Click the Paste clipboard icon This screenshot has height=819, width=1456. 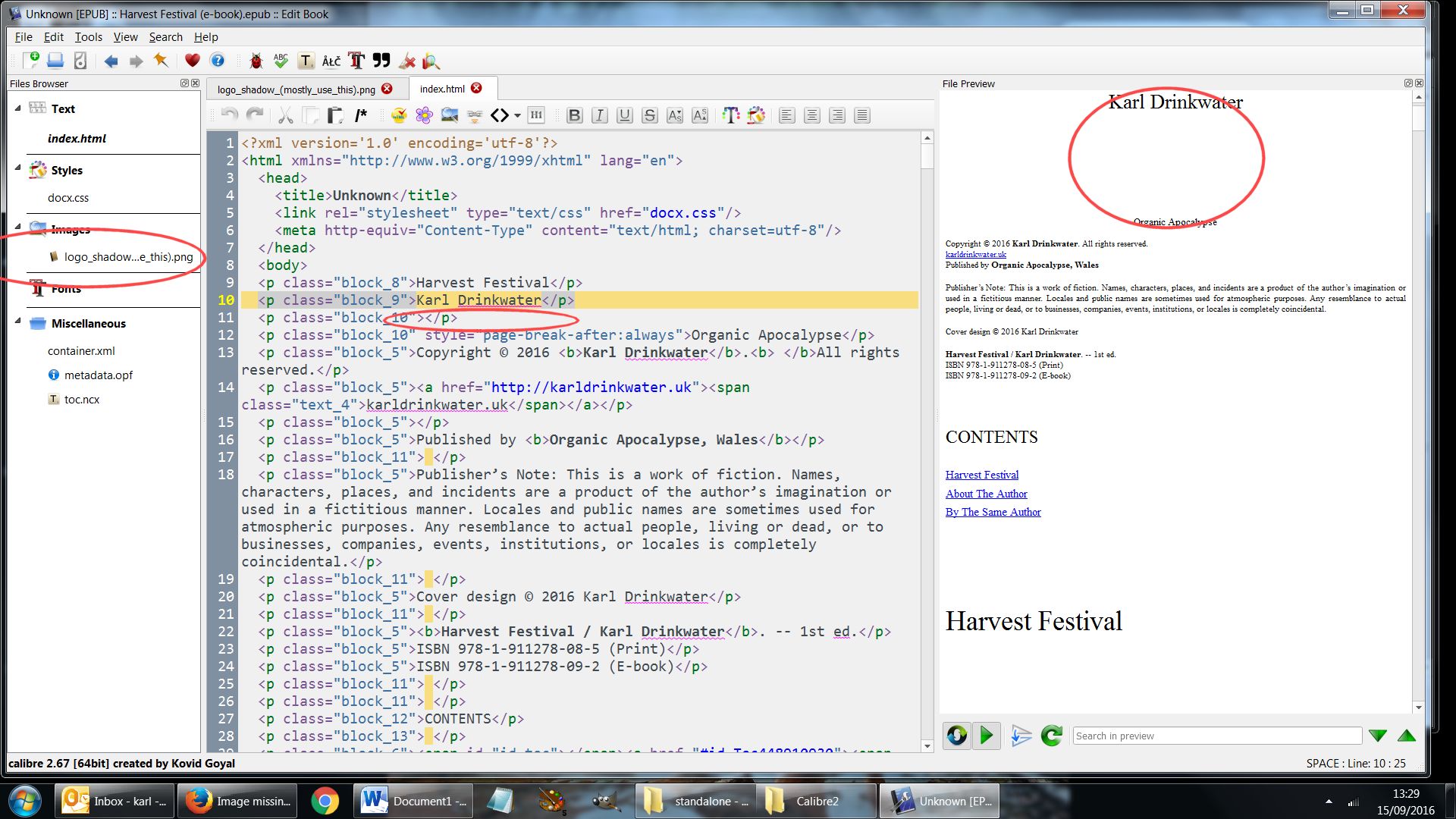tap(335, 115)
